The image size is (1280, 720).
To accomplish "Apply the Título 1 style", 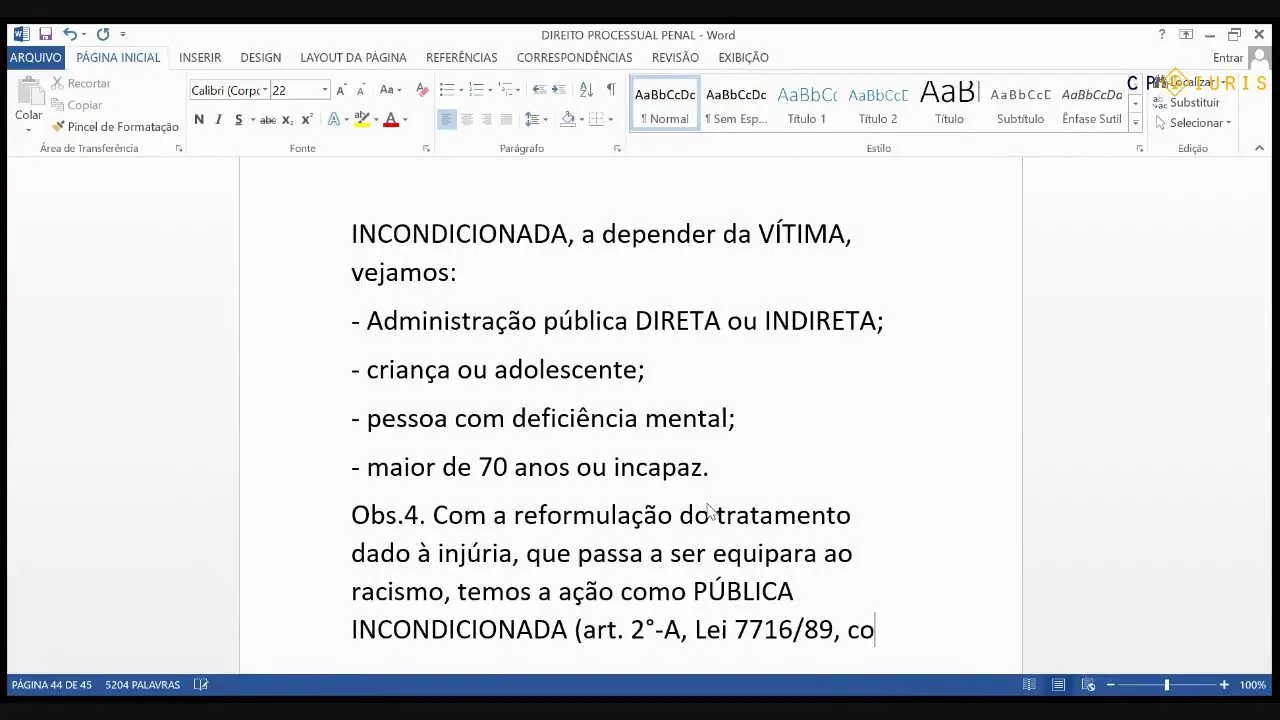I will coord(807,104).
